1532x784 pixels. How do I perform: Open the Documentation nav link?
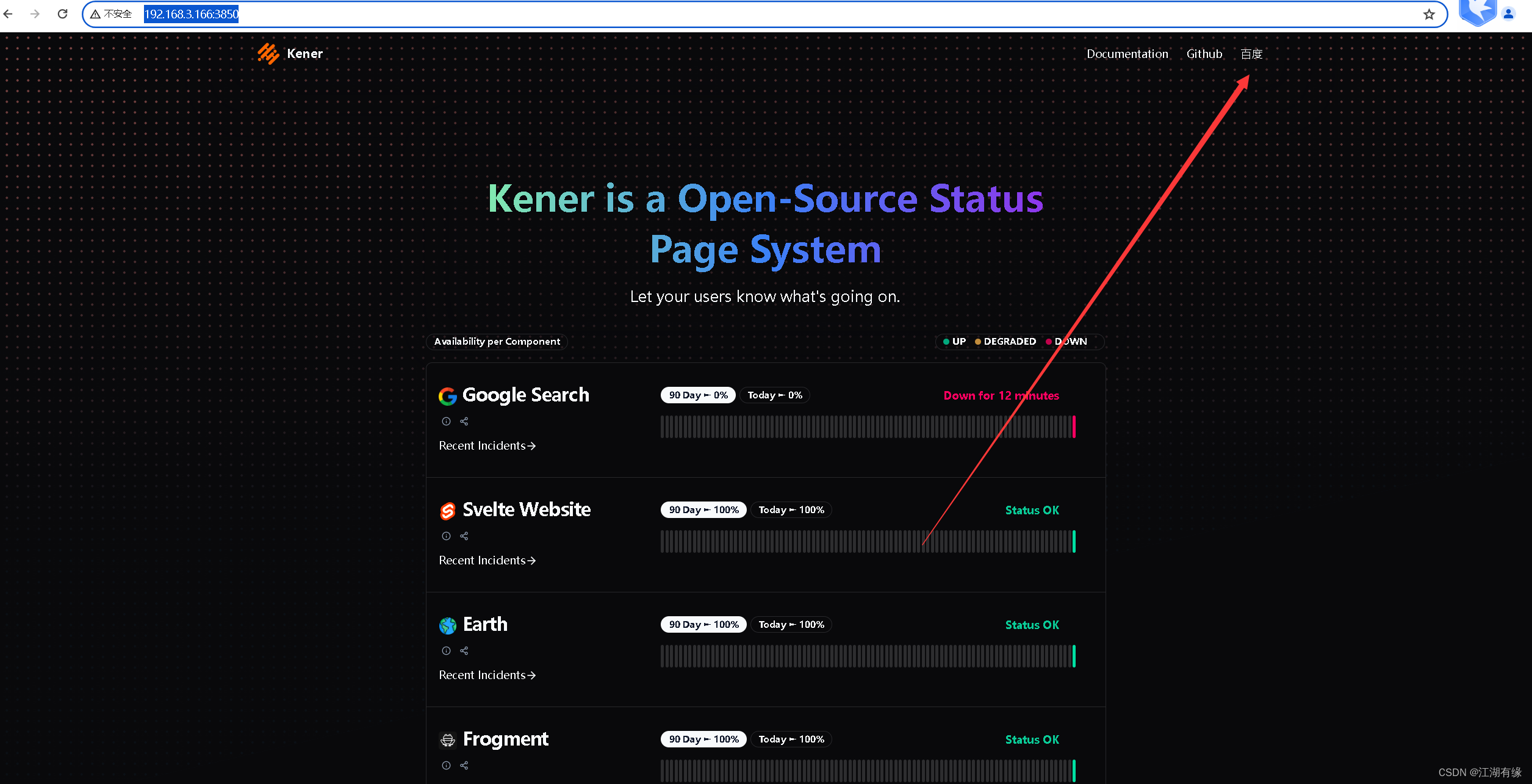[x=1127, y=54]
